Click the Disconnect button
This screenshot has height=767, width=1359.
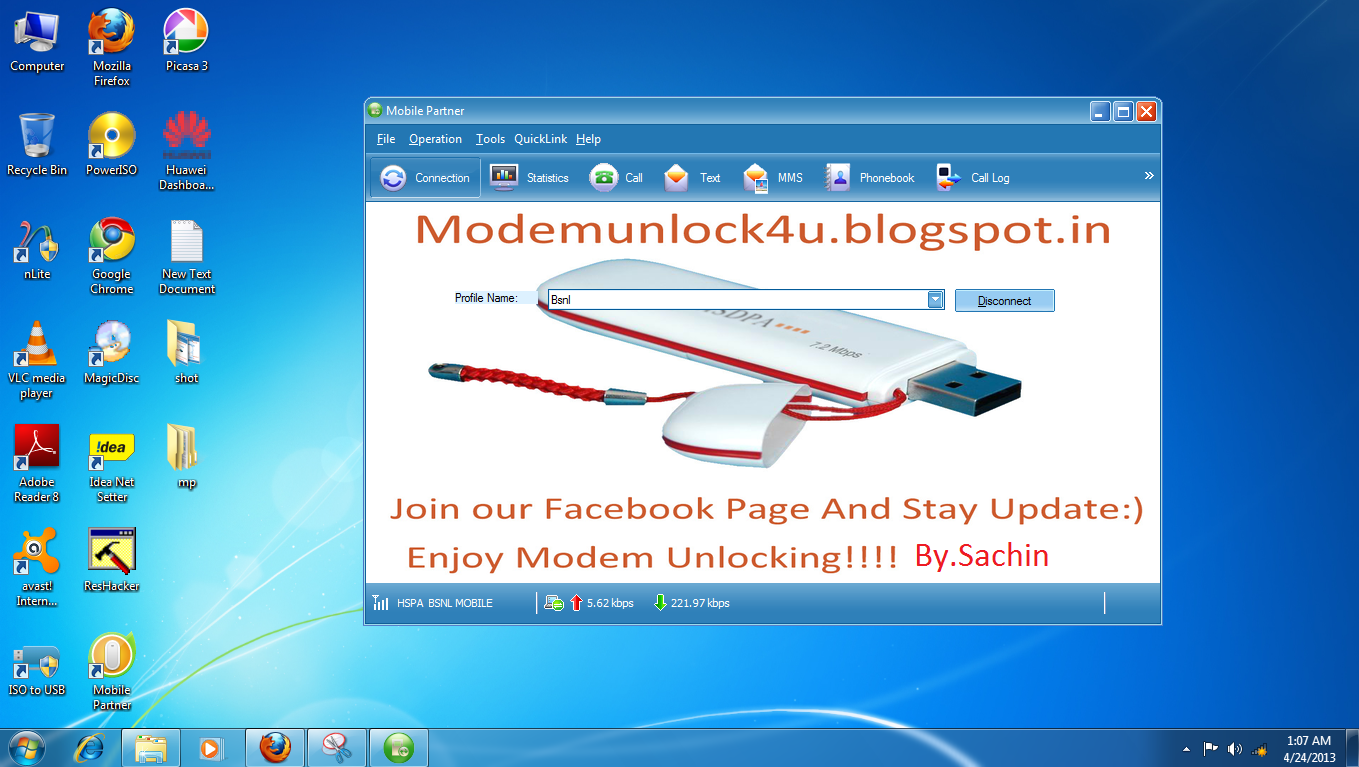point(1004,300)
